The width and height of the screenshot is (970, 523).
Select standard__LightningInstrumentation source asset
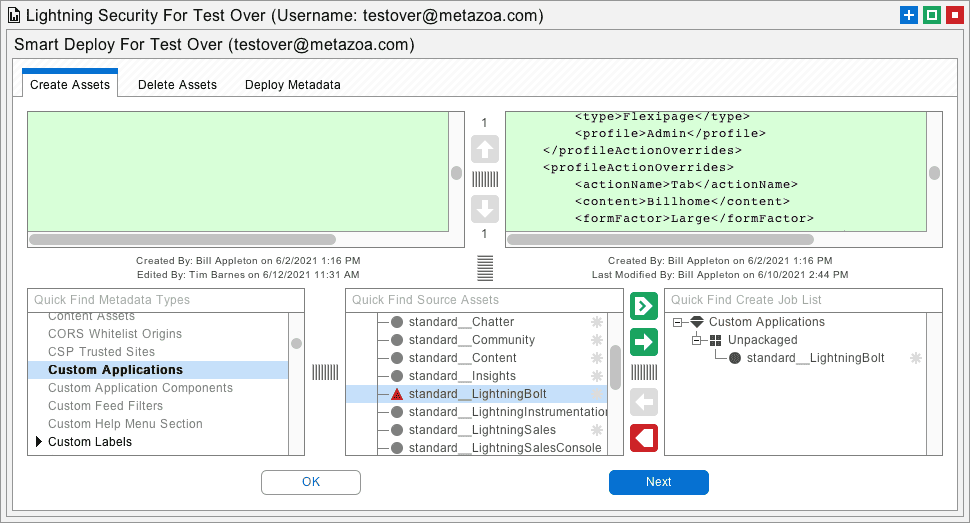(508, 412)
